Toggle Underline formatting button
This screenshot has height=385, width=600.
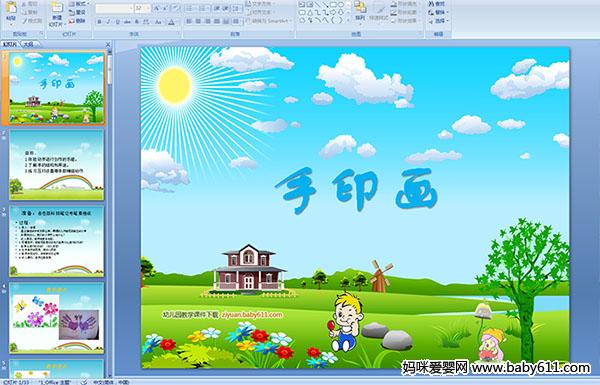[118, 22]
